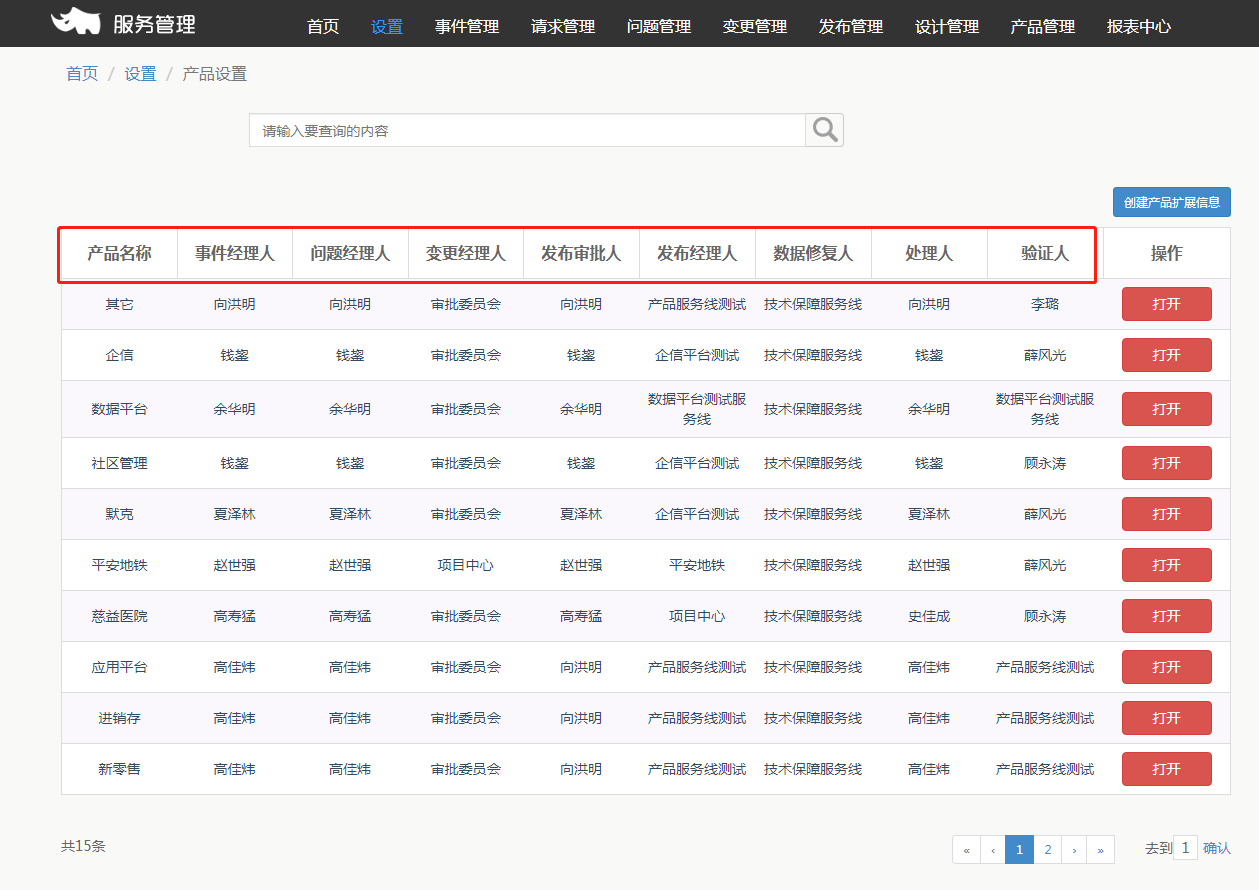Select page 1 in the pagination
Screen dimensions: 1259x890
coord(1019,849)
